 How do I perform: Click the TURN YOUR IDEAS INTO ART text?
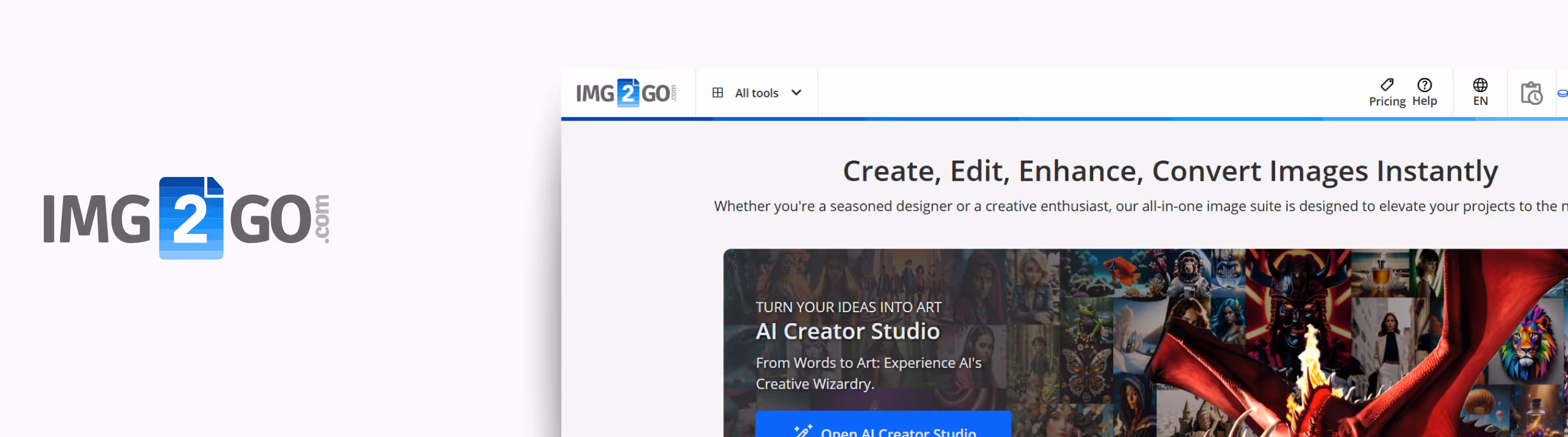[848, 307]
